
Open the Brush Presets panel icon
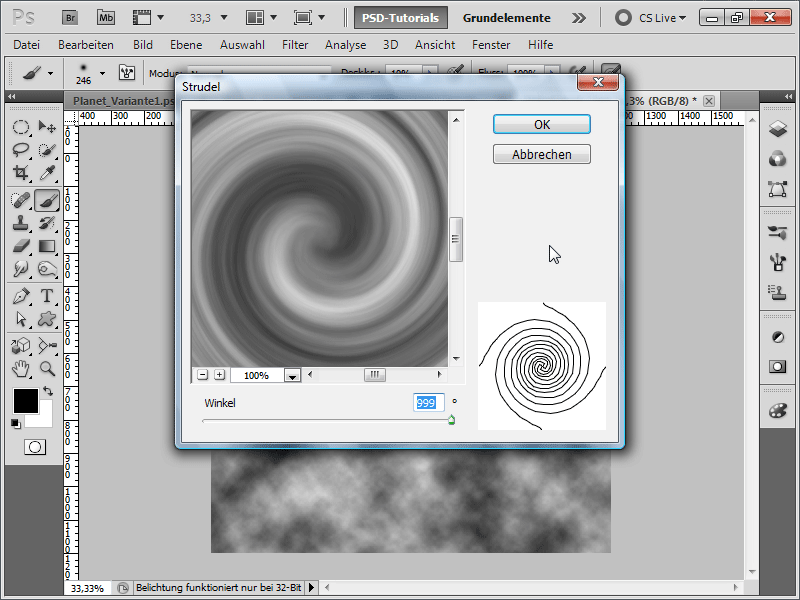778,233
